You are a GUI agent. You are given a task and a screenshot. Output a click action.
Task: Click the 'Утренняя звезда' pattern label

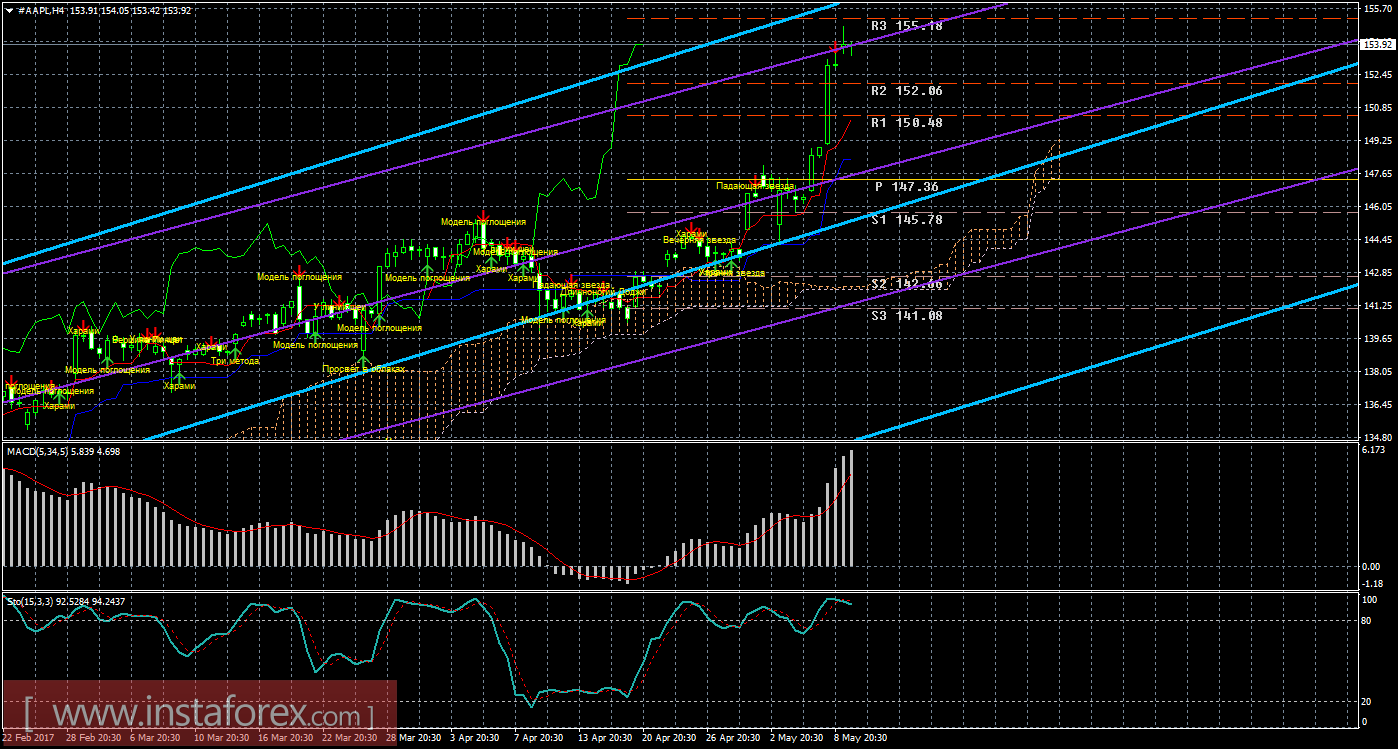(x=731, y=272)
